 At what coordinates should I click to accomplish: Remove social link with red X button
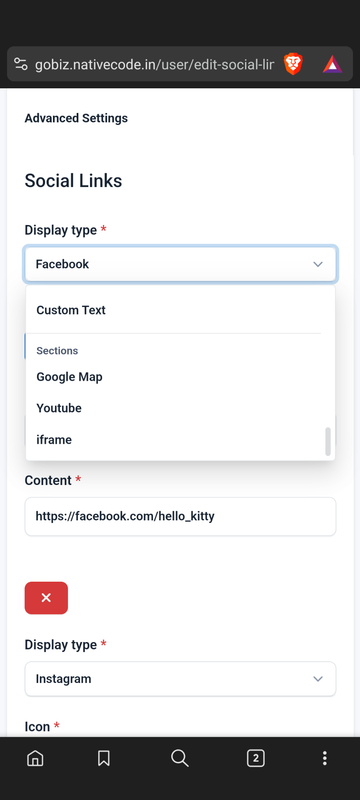(46, 598)
